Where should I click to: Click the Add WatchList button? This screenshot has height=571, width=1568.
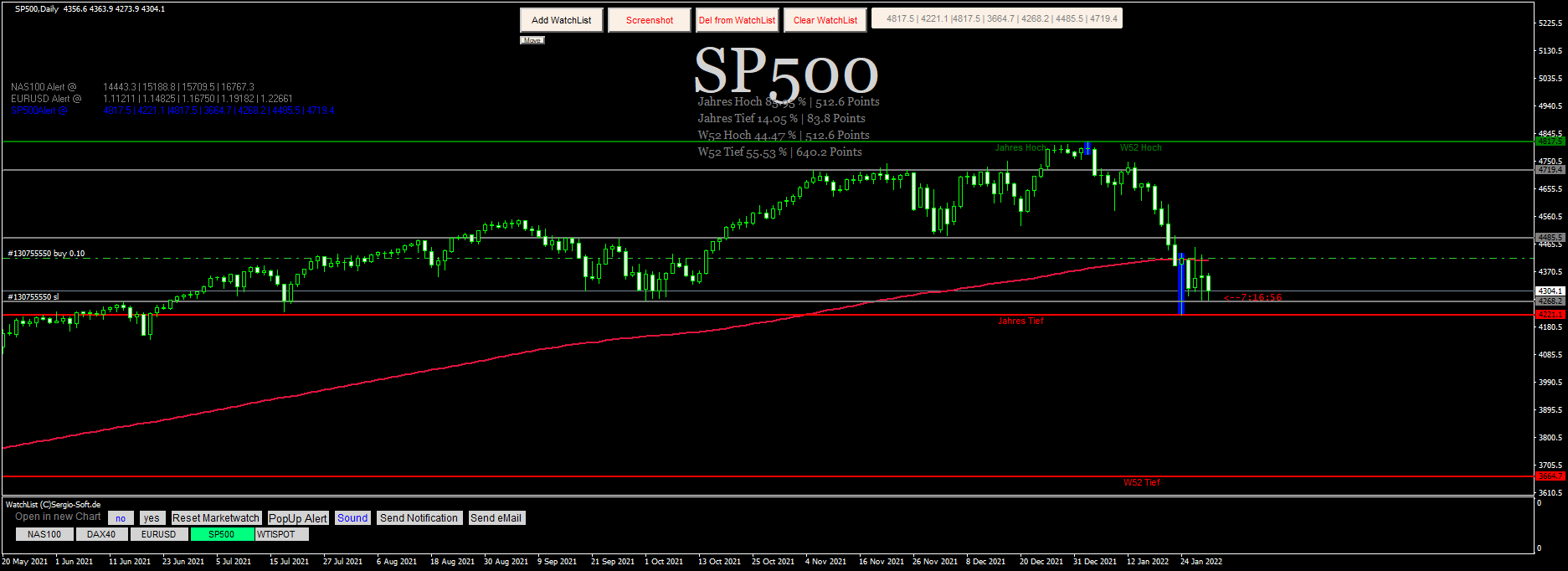(561, 20)
